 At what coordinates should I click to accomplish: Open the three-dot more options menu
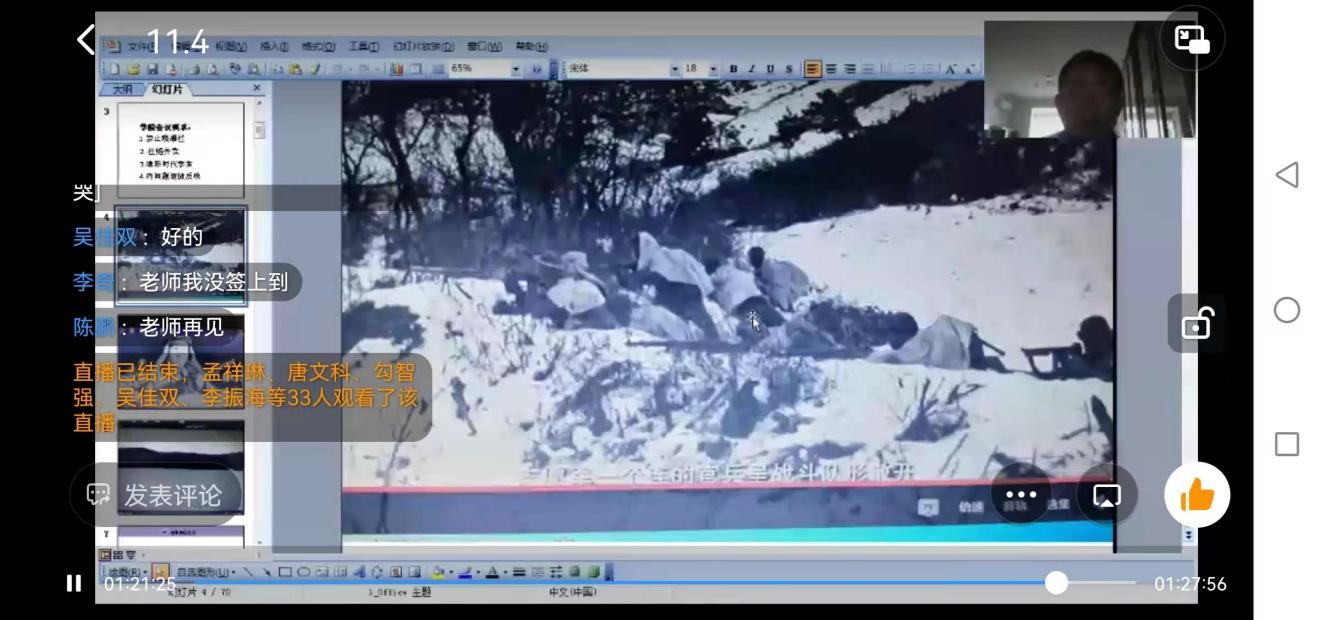[x=1021, y=495]
